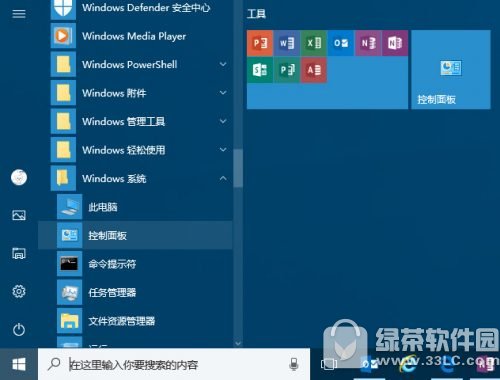The image size is (500, 380).
Task: Open the green Excel tile
Action: click(314, 43)
